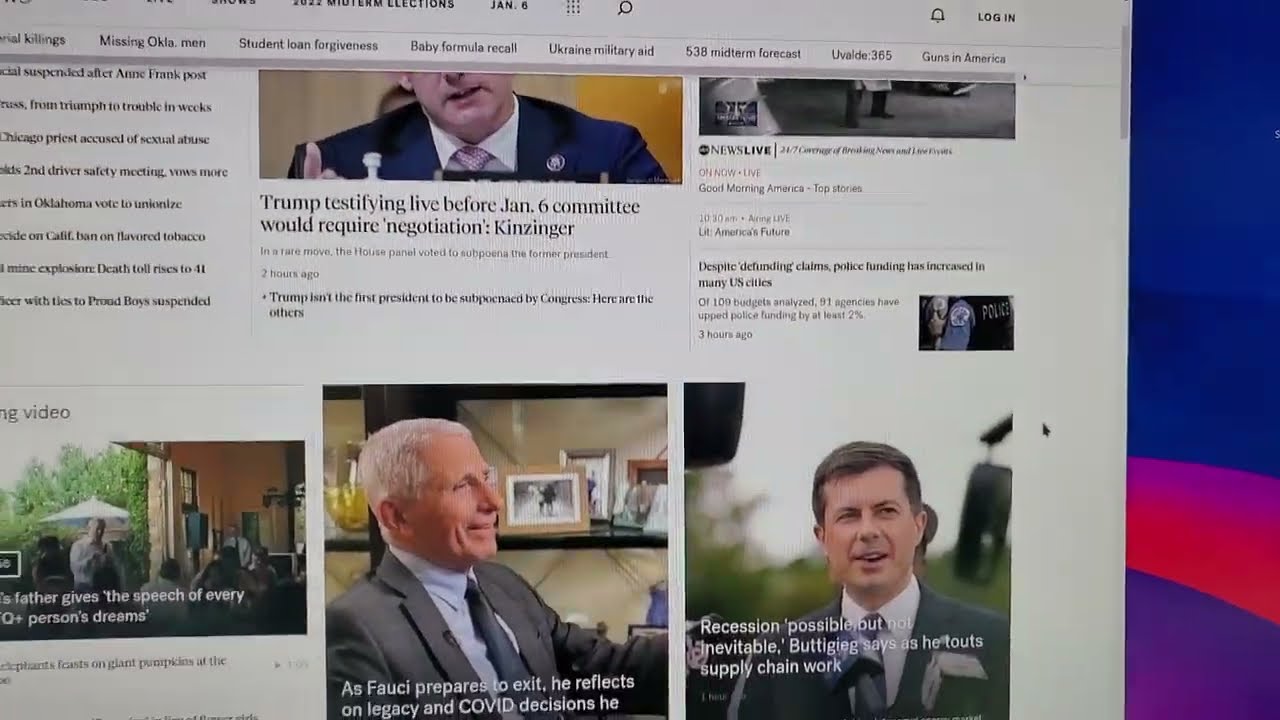Screen dimensions: 1280x720
Task: Click '2 hours ago' timestamp under Trump headline
Action: point(290,273)
